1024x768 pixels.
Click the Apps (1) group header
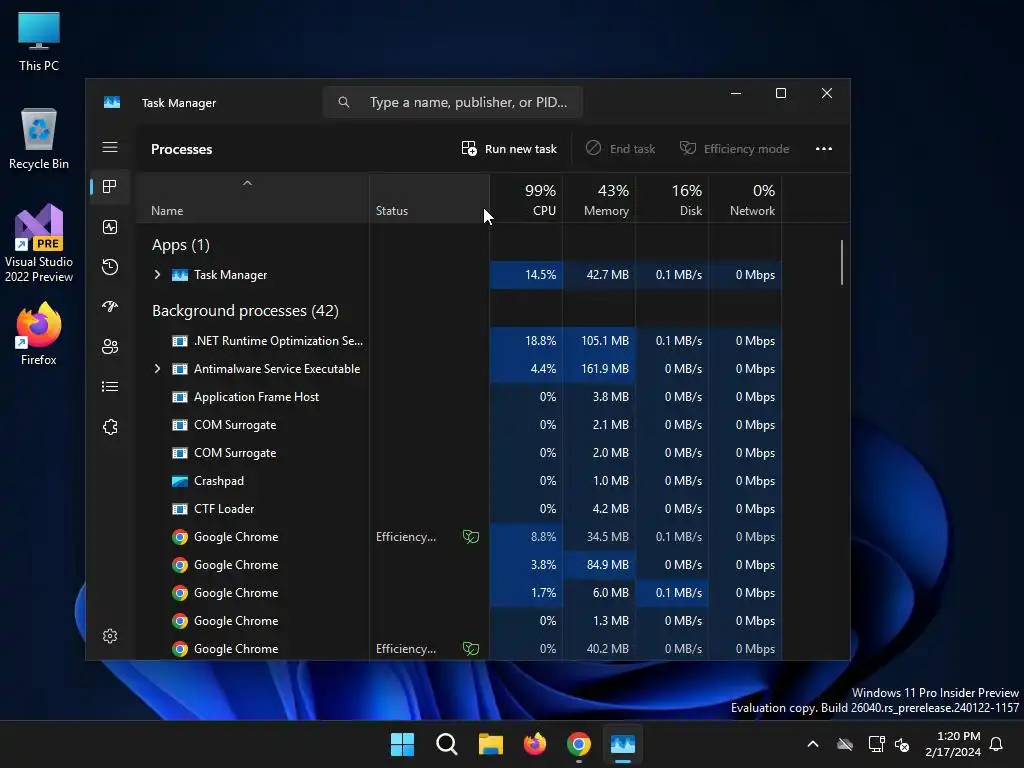pyautogui.click(x=181, y=245)
